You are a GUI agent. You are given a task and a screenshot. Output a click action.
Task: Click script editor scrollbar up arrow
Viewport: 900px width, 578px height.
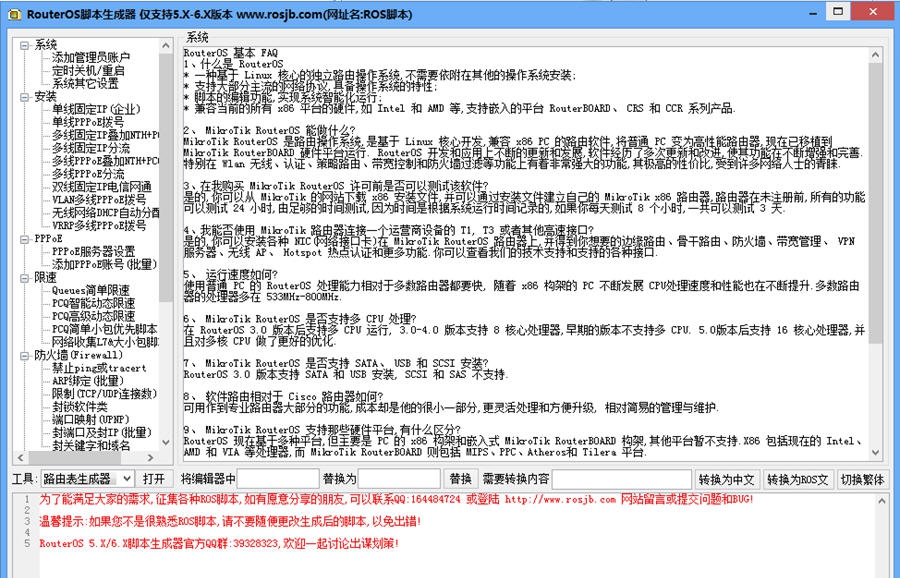click(x=882, y=501)
